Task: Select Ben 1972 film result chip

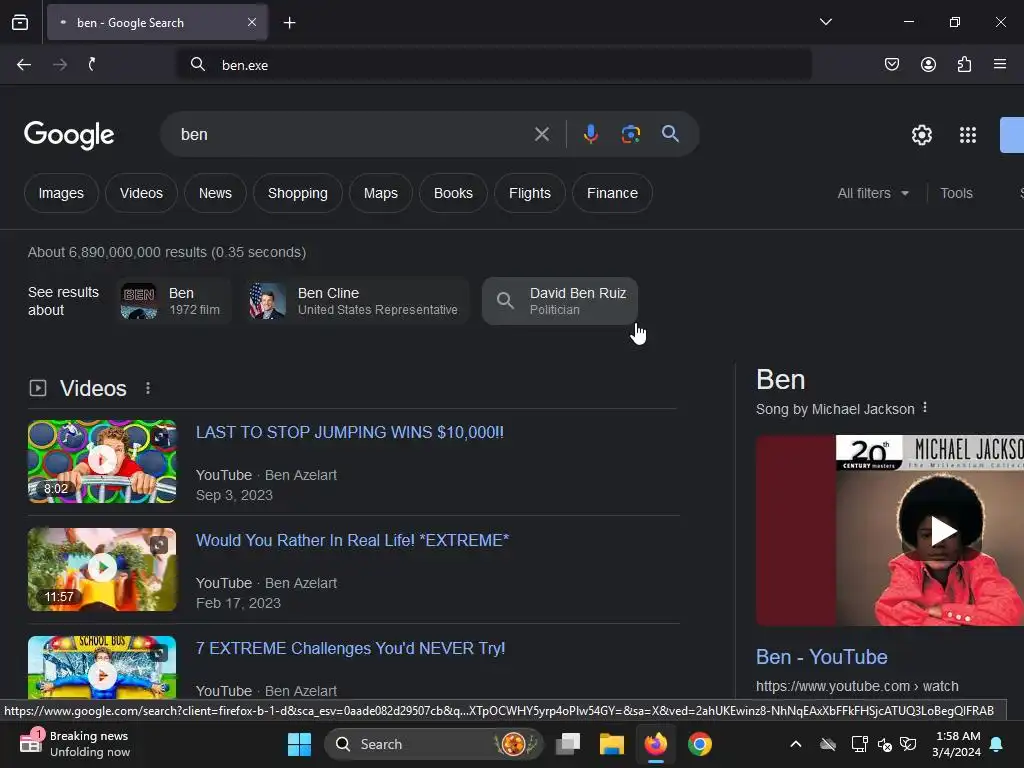Action: 174,301
